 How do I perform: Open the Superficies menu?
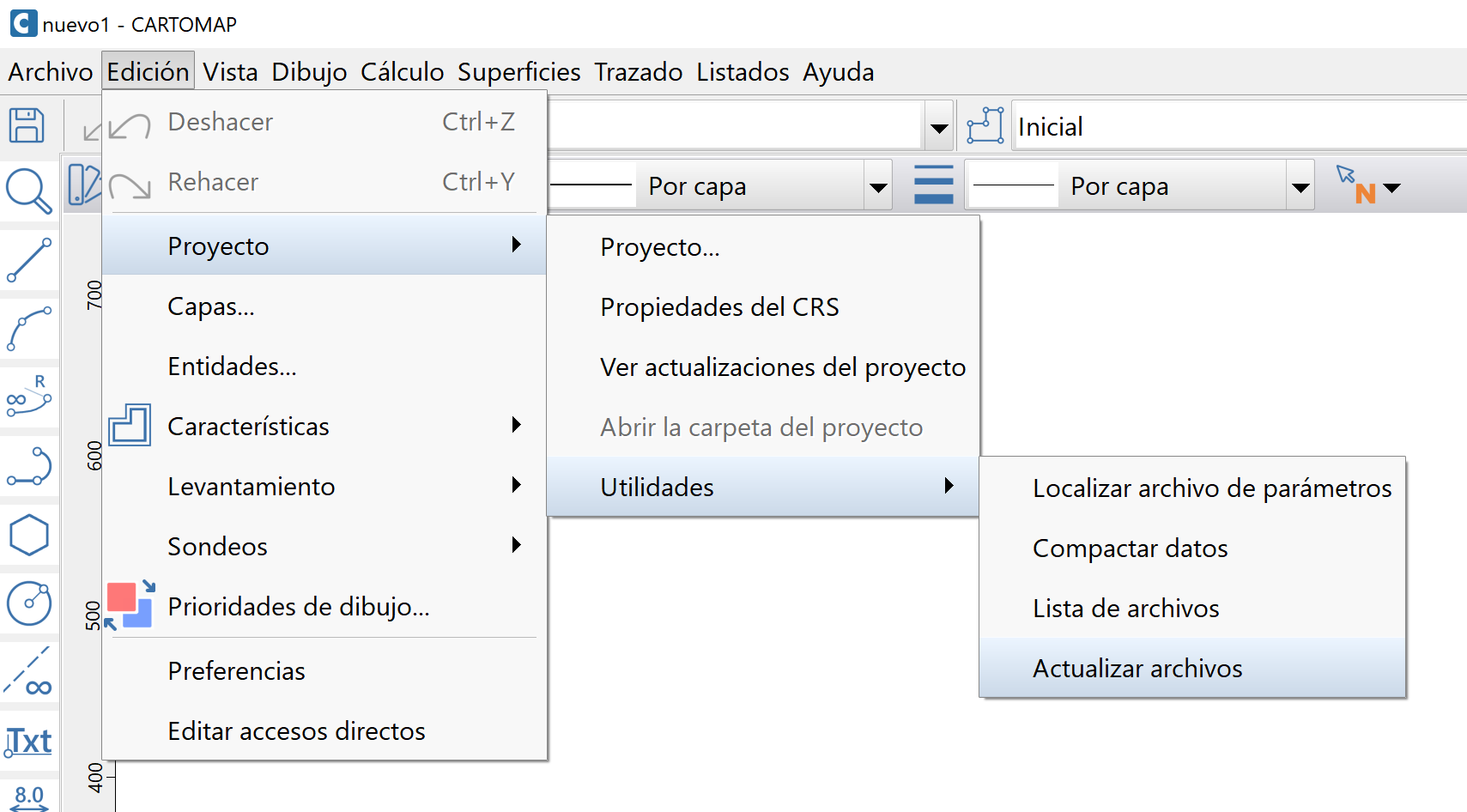518,72
